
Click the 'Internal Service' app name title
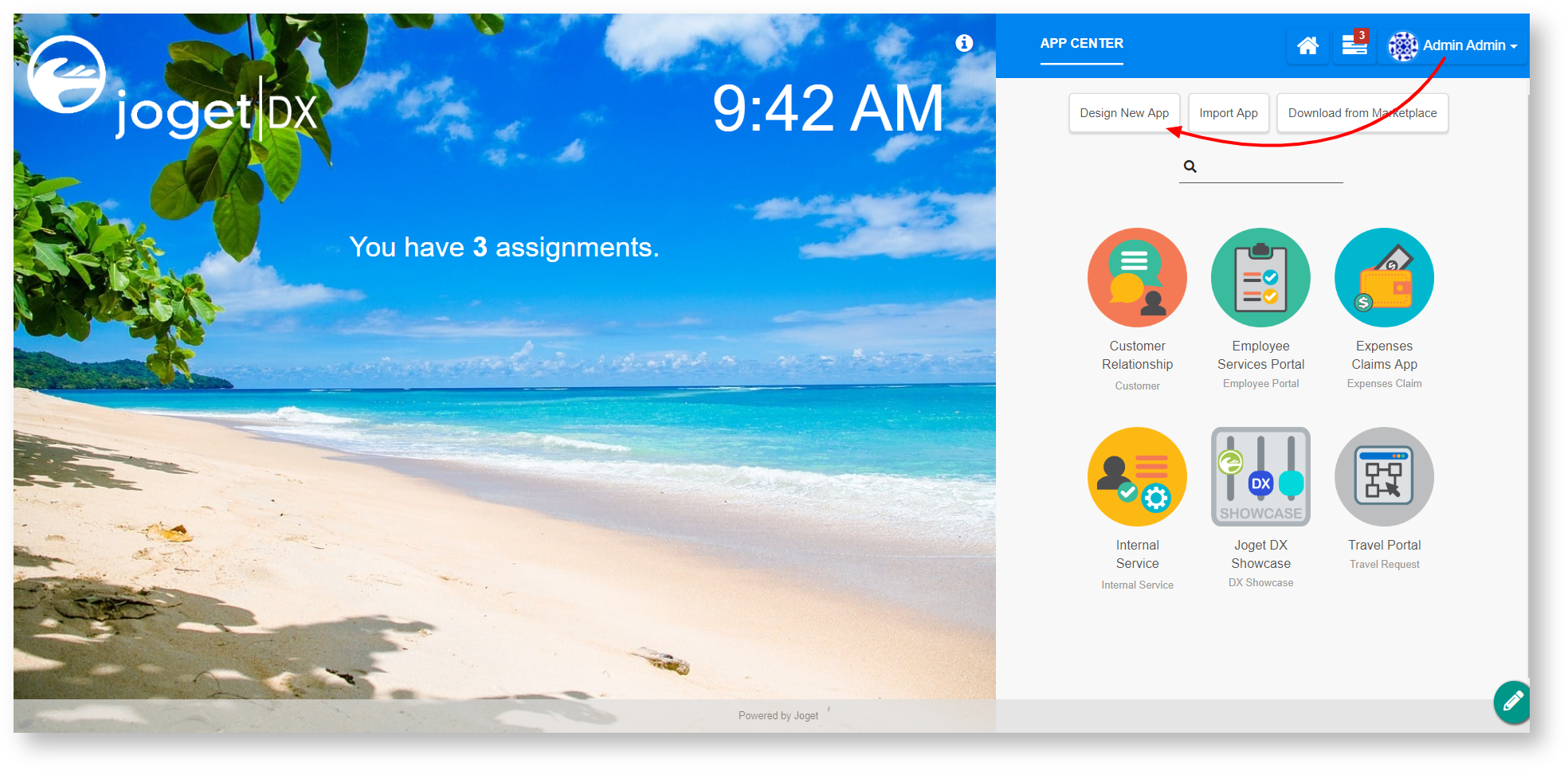[1137, 554]
